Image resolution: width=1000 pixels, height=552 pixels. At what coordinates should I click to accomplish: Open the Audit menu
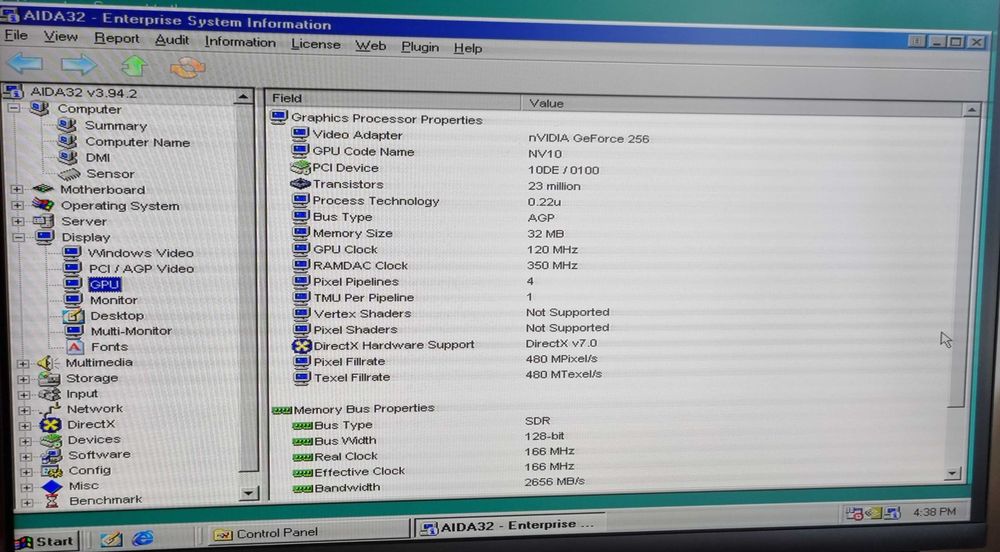click(x=172, y=40)
